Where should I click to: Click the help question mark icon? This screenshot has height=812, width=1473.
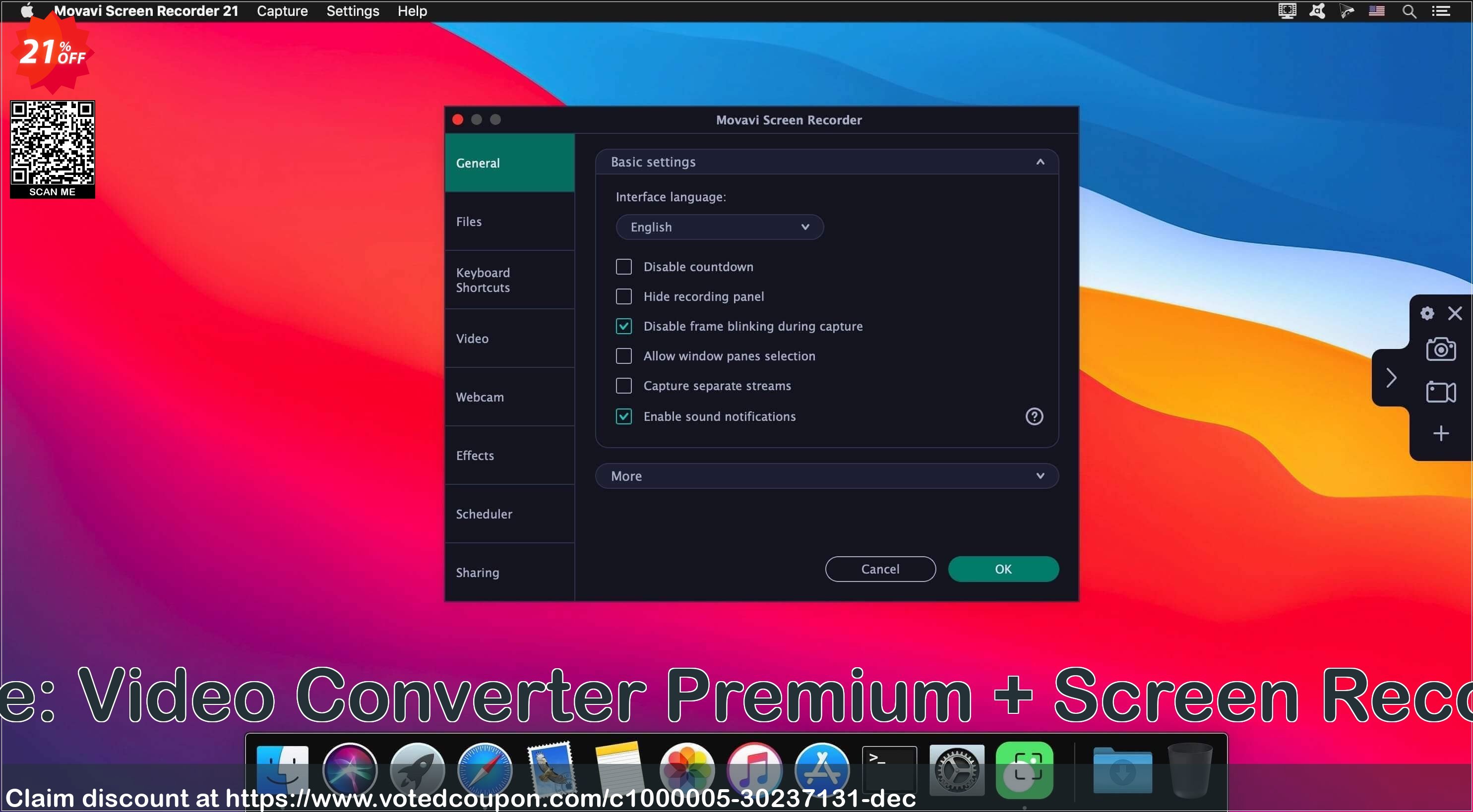pos(1033,416)
